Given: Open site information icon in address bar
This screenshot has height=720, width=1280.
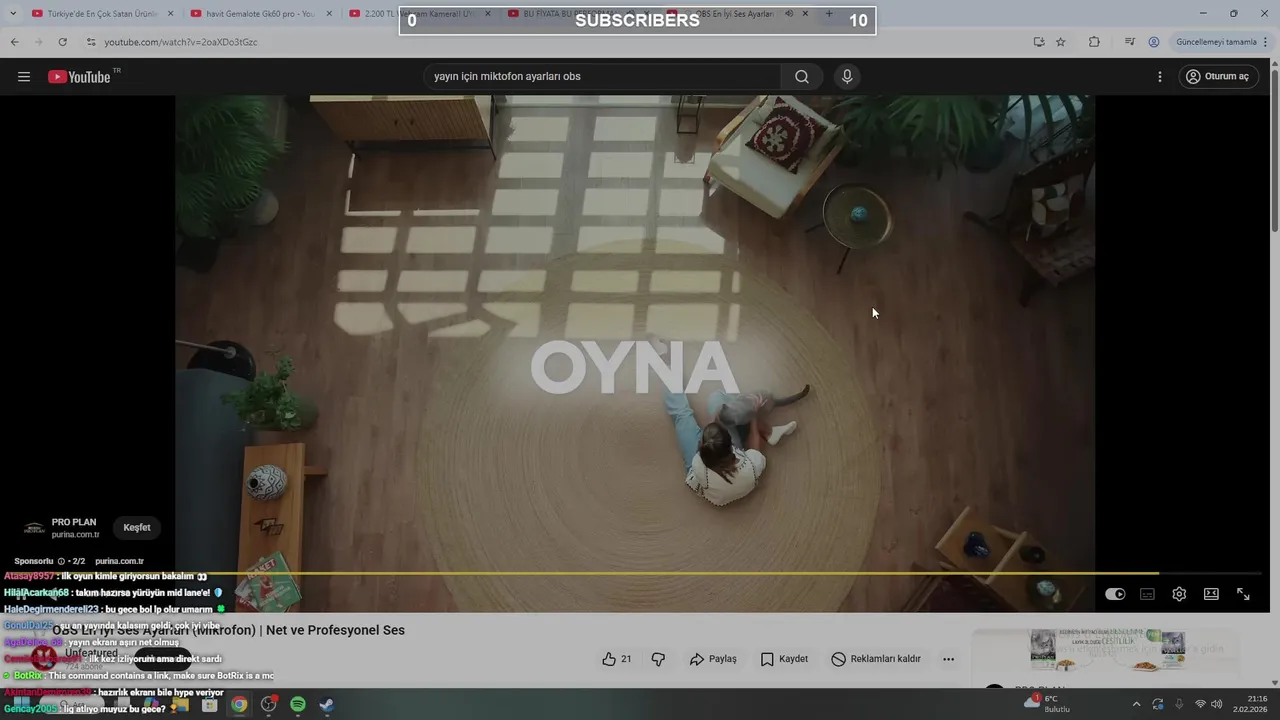Looking at the screenshot, I should tap(91, 42).
